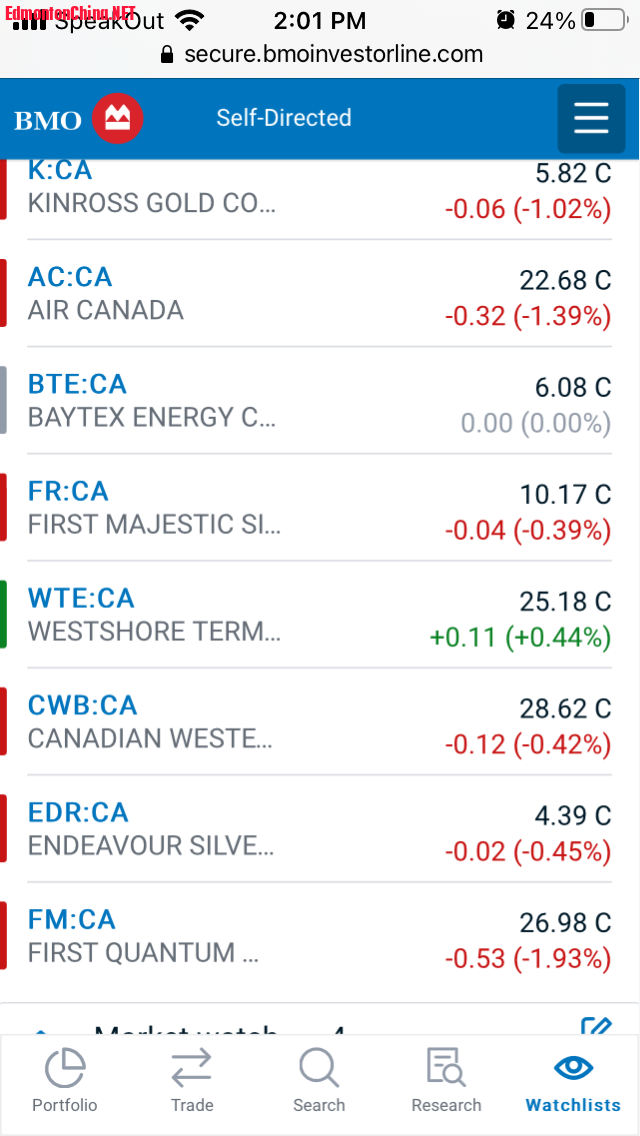Collapse the Market watch section chevron

(x=41, y=1030)
